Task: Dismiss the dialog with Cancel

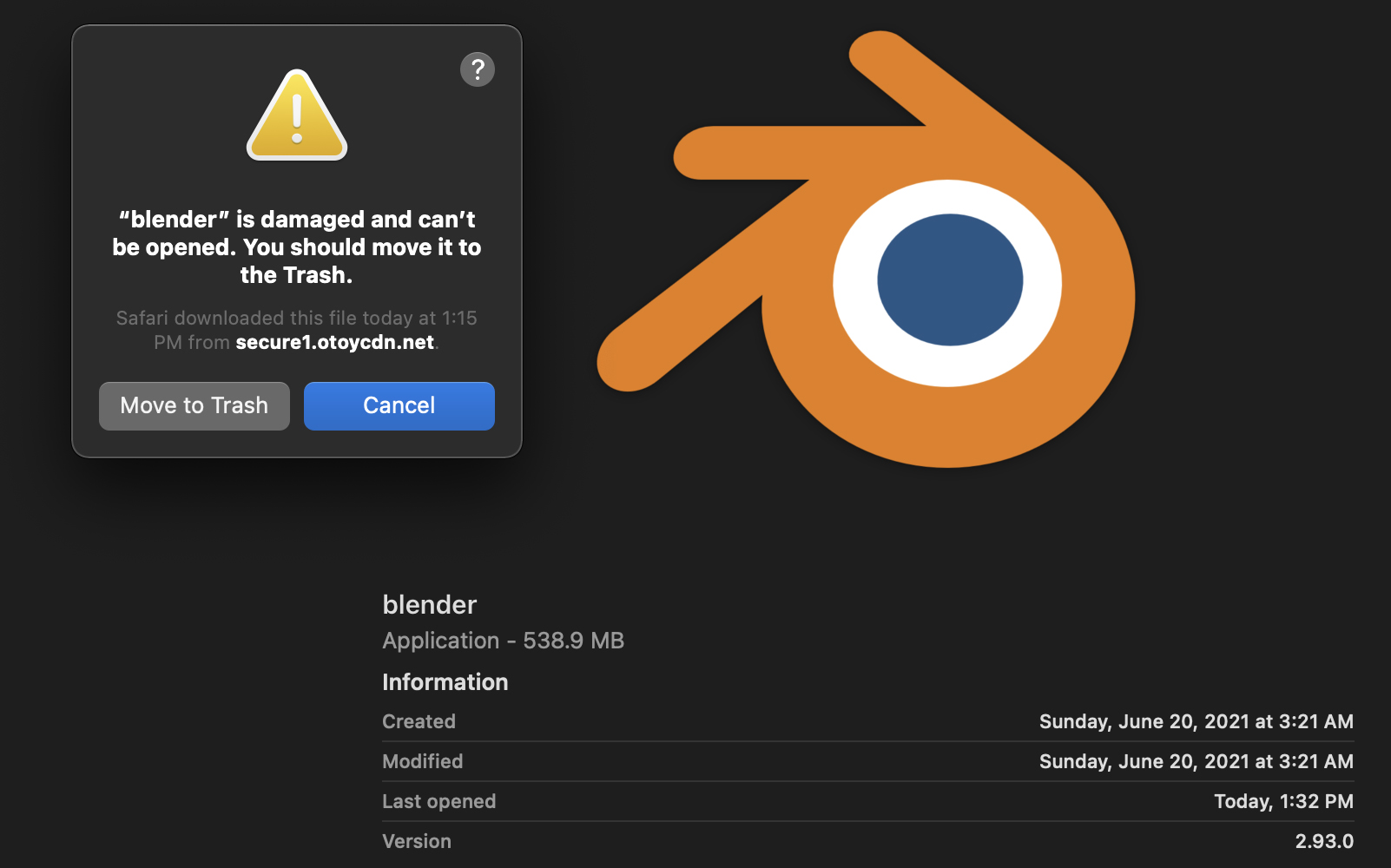Action: pyautogui.click(x=399, y=406)
